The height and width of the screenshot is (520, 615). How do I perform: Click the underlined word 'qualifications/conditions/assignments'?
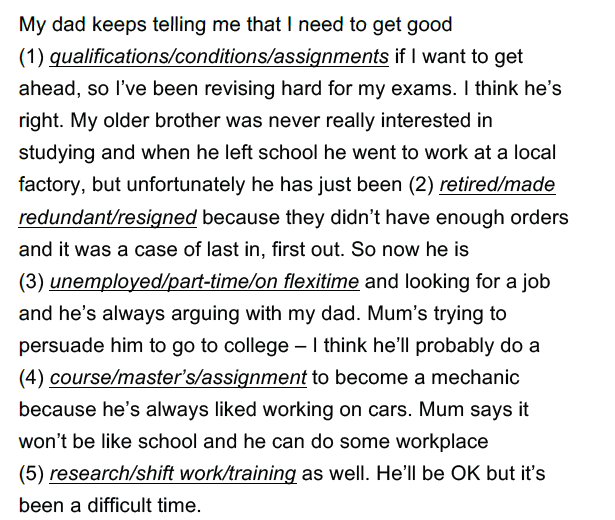click(219, 57)
